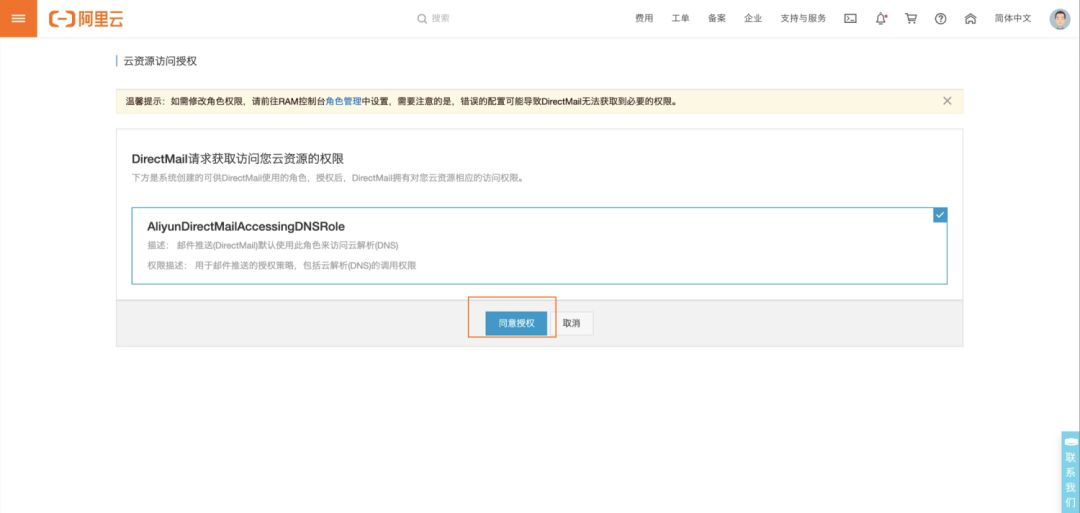
Task: Open the 费用 menu
Action: (x=644, y=19)
